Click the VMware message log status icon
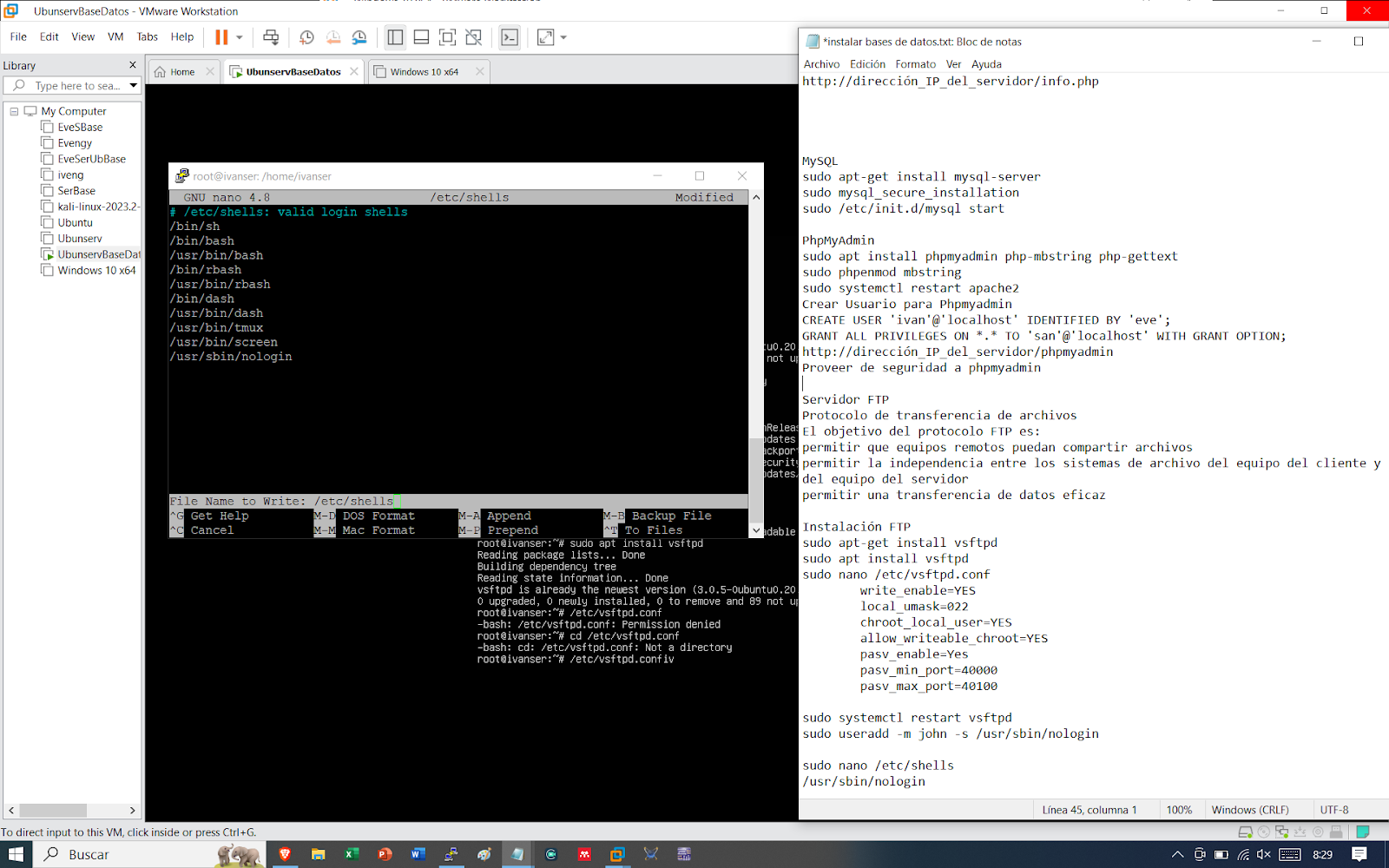The height and width of the screenshot is (868, 1389). pos(1363,832)
